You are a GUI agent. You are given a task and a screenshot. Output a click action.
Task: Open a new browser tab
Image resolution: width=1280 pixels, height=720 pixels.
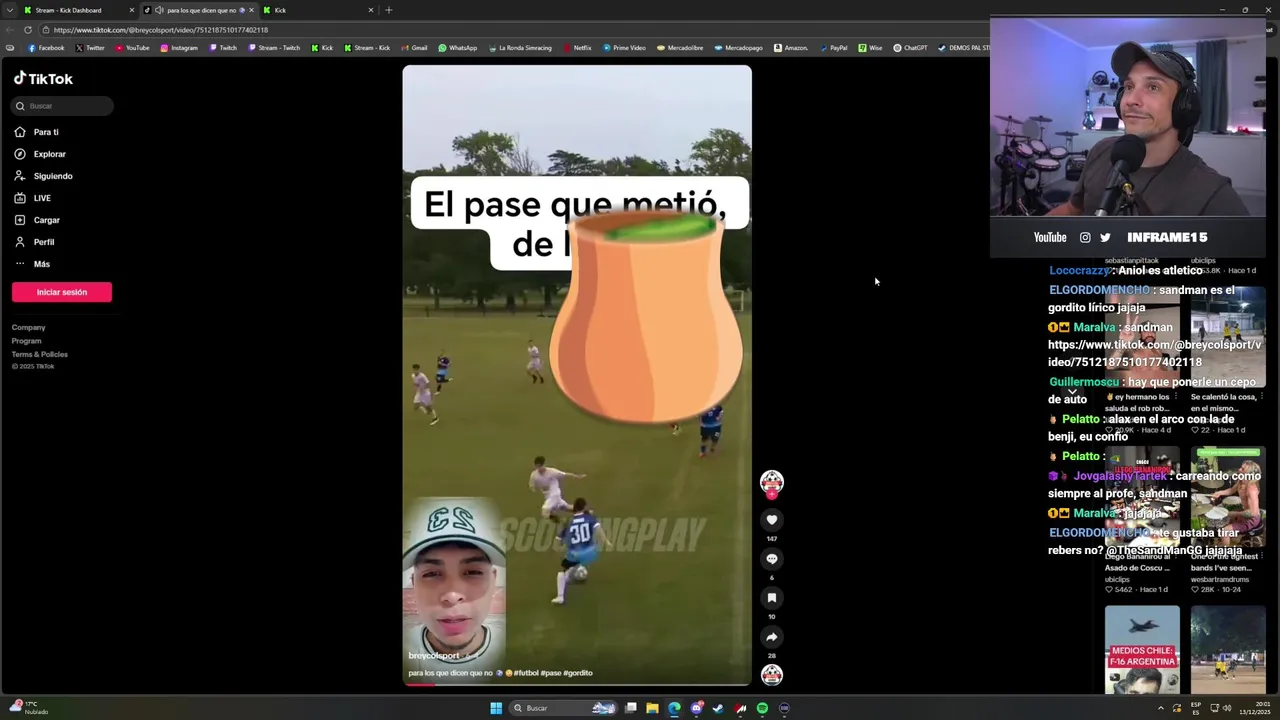[389, 10]
